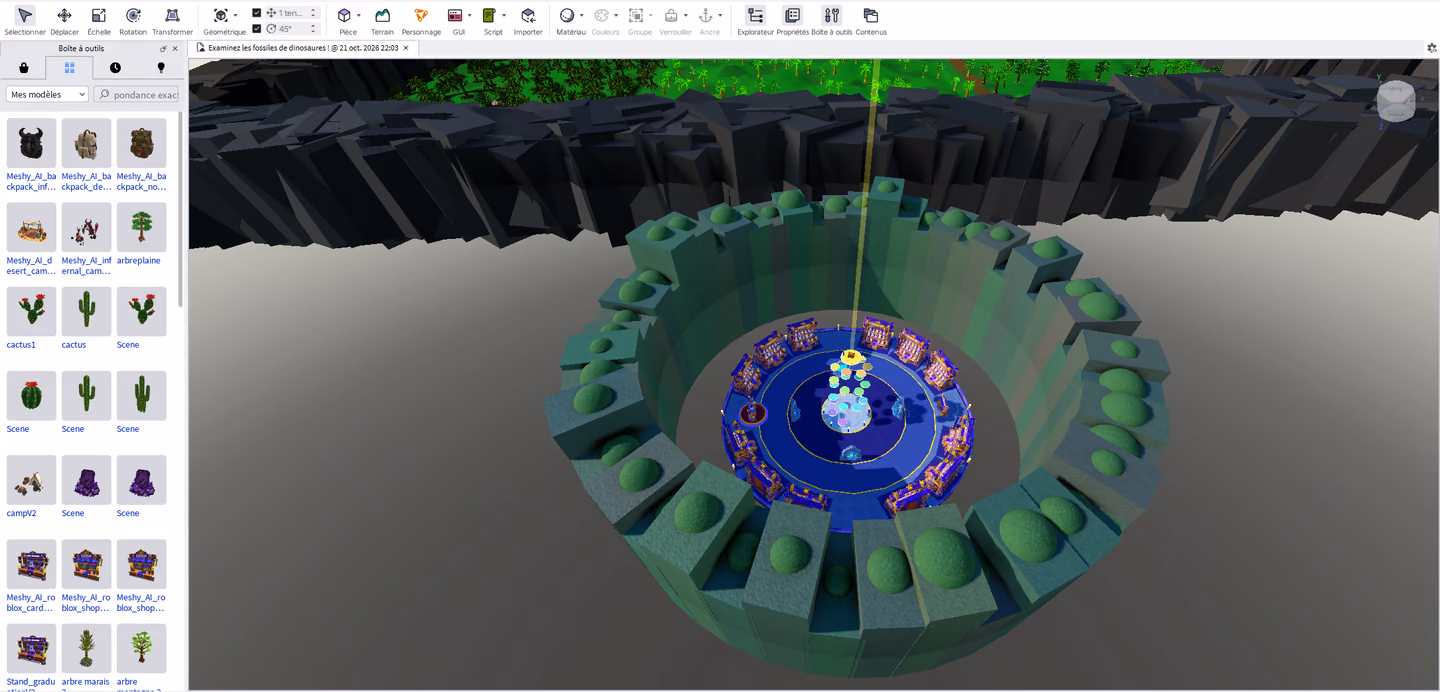Expand the Couleurs dropdown arrow
The height and width of the screenshot is (692, 1440).
pyautogui.click(x=615, y=16)
